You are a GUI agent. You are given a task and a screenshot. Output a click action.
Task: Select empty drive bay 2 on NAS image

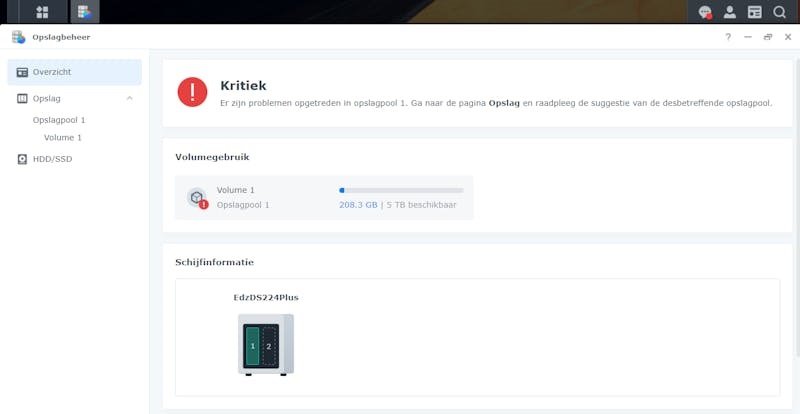point(269,346)
